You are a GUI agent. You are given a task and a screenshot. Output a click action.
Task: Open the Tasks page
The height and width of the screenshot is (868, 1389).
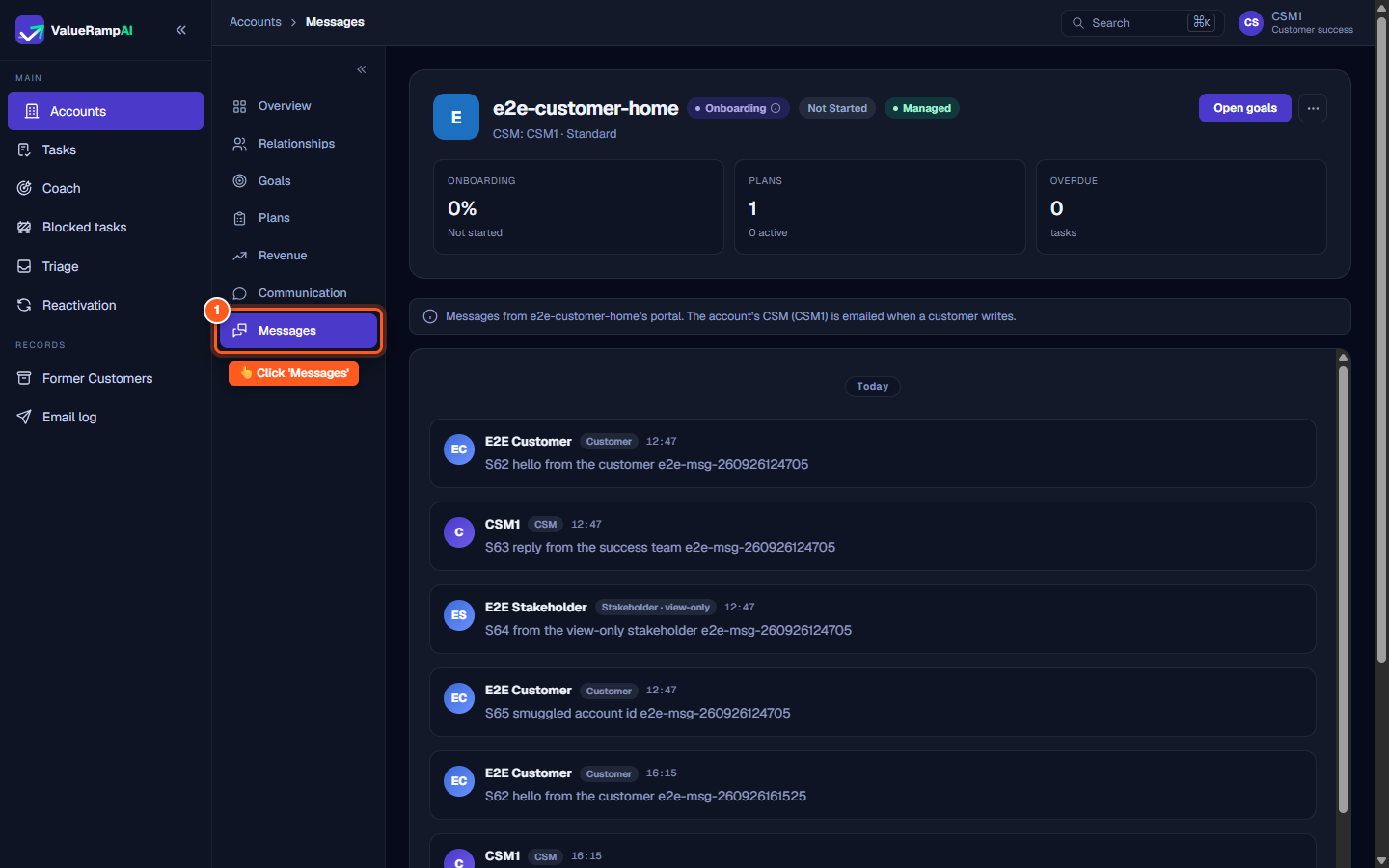(105, 149)
